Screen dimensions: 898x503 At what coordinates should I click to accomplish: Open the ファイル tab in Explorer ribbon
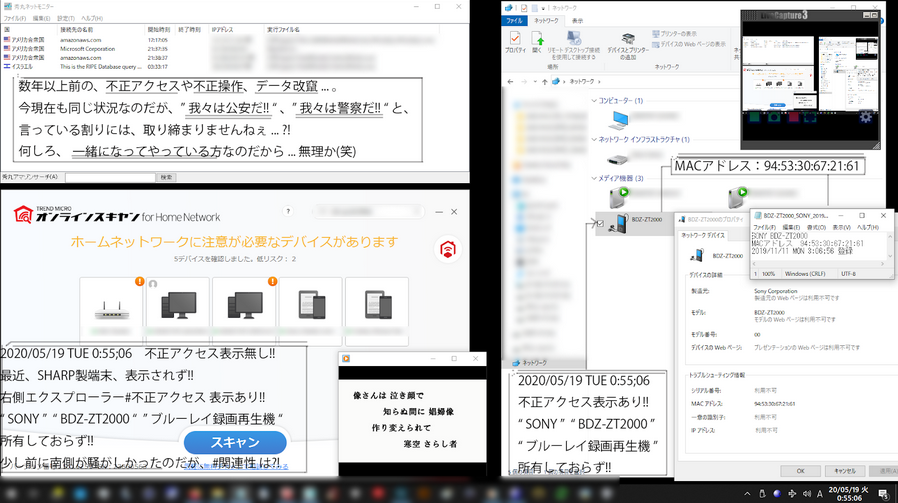(x=514, y=21)
